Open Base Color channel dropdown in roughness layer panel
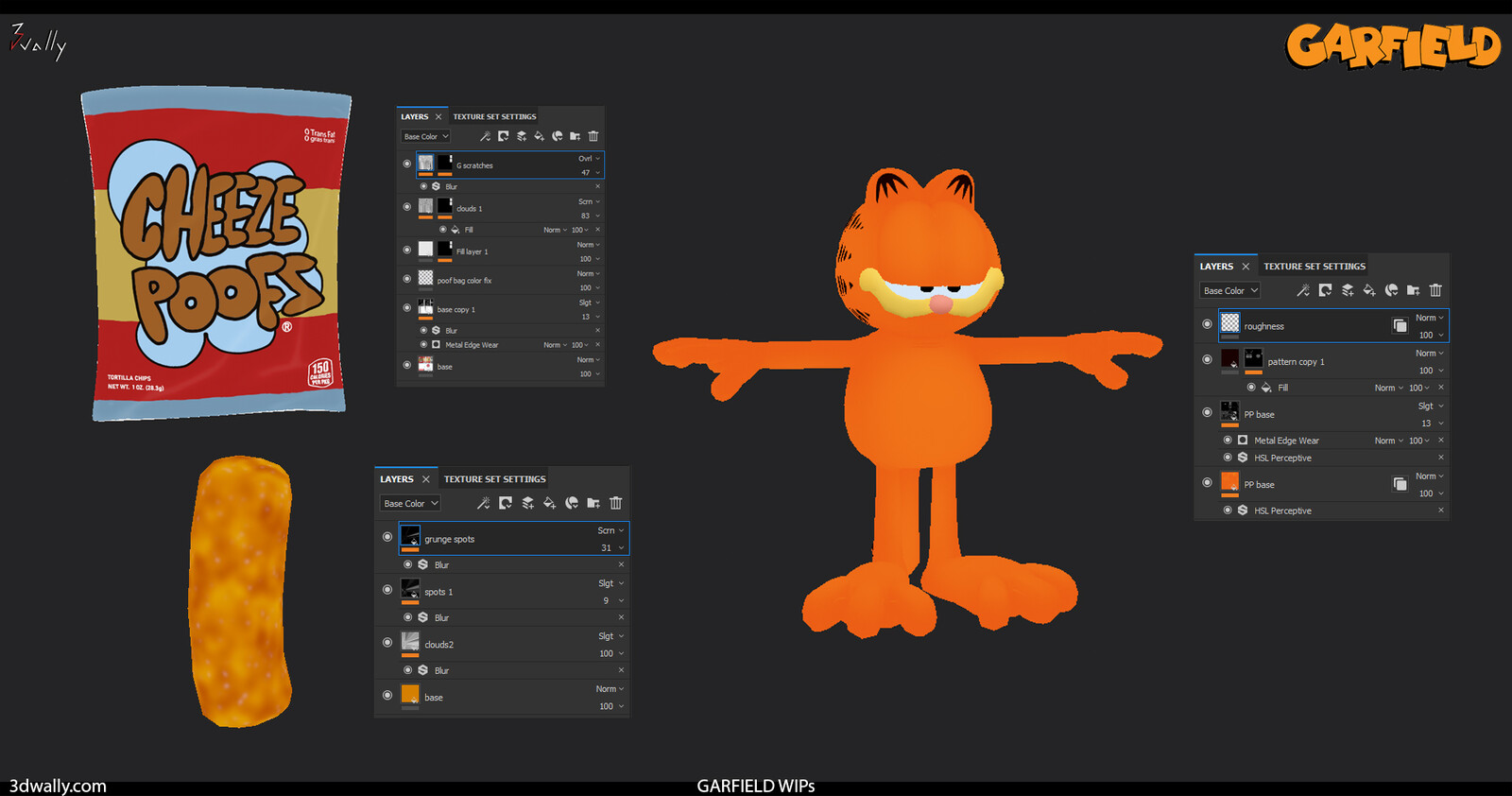The image size is (1512, 796). point(1229,290)
